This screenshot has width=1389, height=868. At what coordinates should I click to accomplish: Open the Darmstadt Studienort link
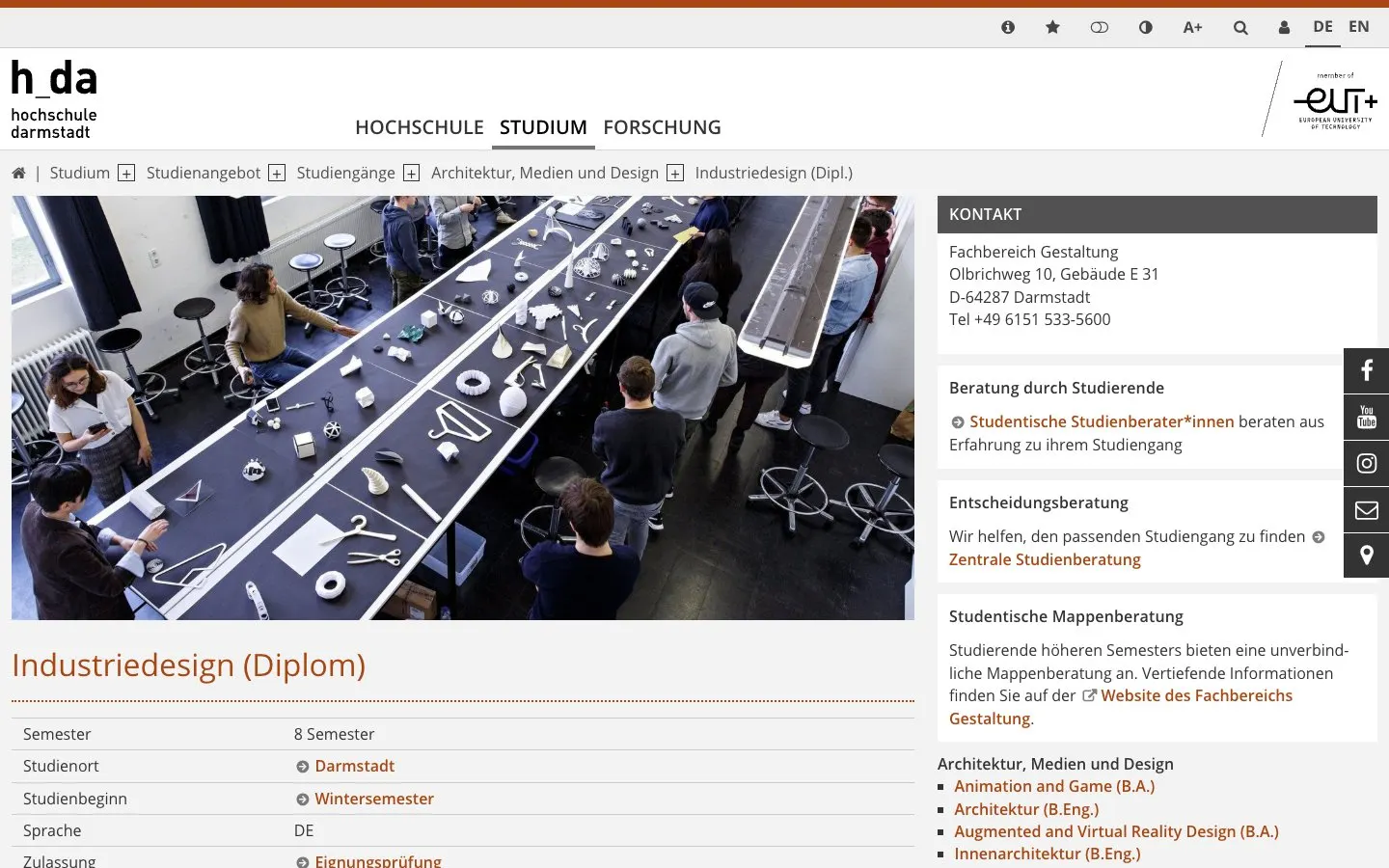coord(355,766)
